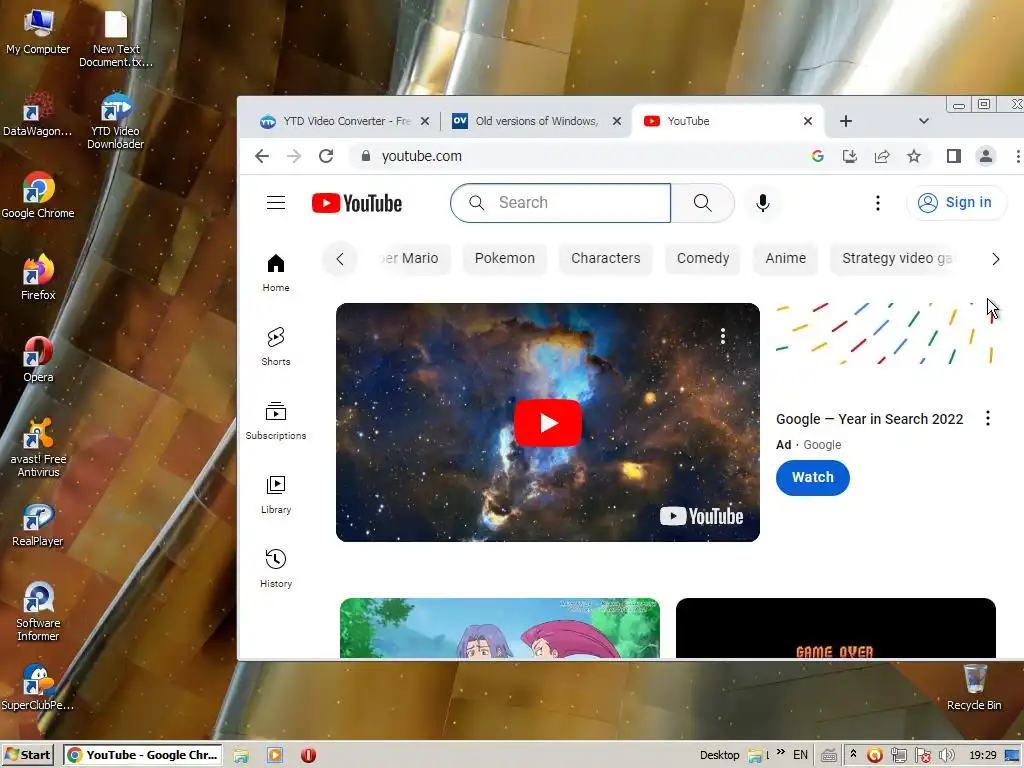Open the Chrome profile avatar
The height and width of the screenshot is (768, 1024).
point(985,156)
